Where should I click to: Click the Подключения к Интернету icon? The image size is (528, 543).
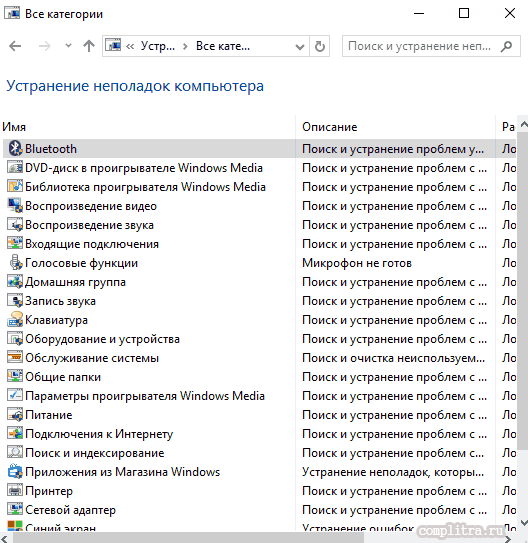click(x=15, y=434)
